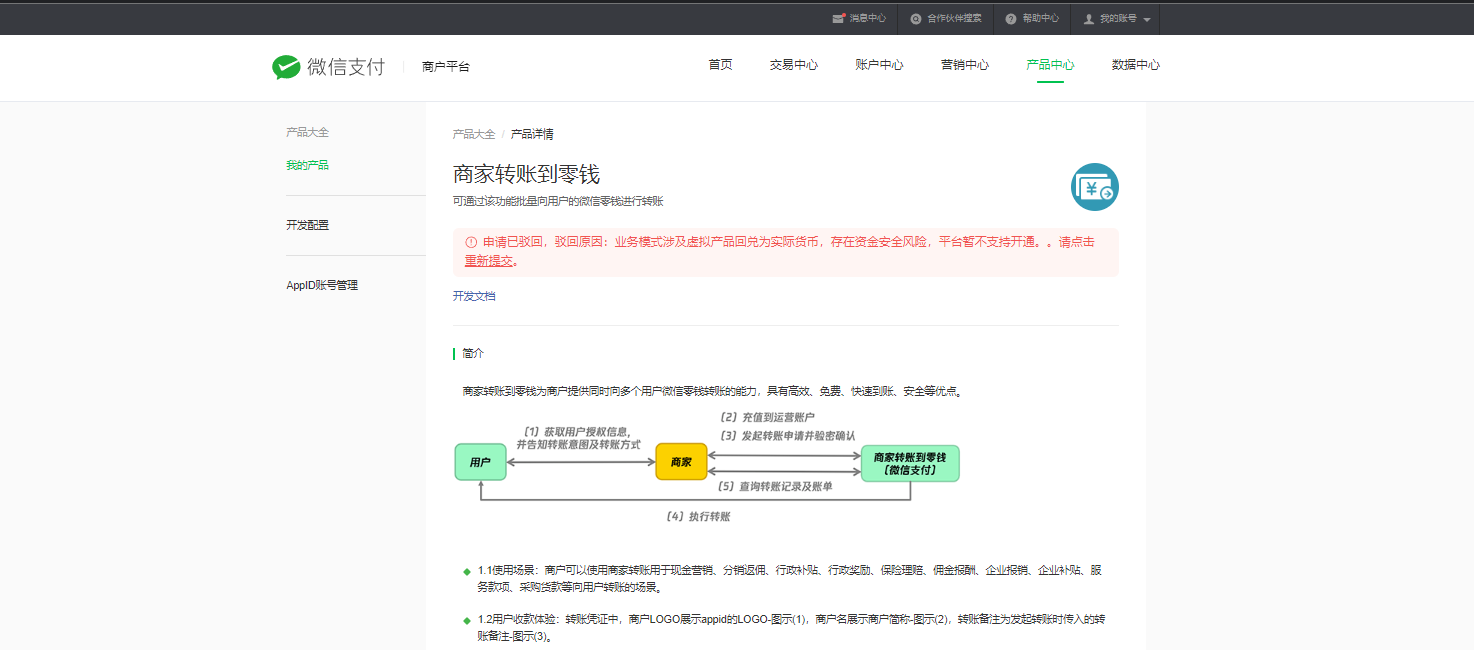
Task: Click 产品大全 breadcrumb link
Action: point(474,134)
